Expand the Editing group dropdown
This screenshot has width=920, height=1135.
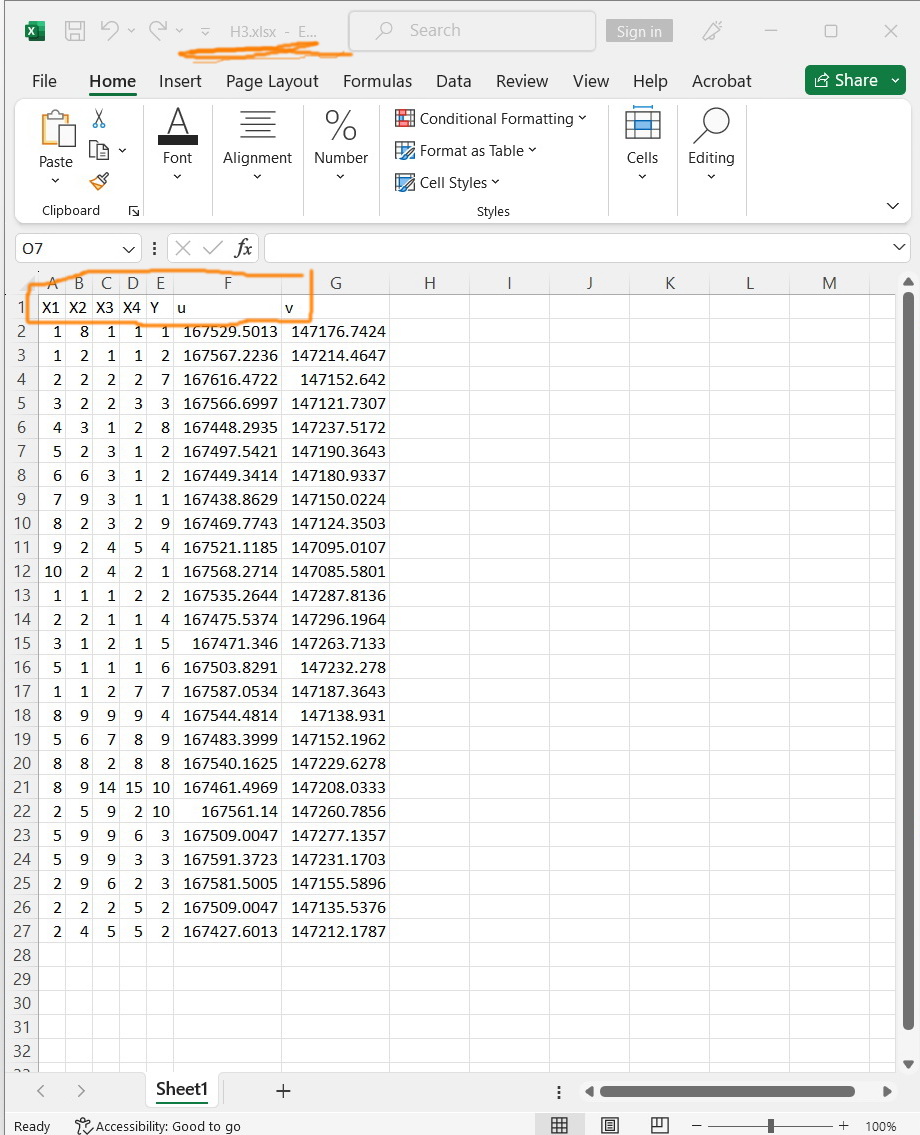coord(711,176)
